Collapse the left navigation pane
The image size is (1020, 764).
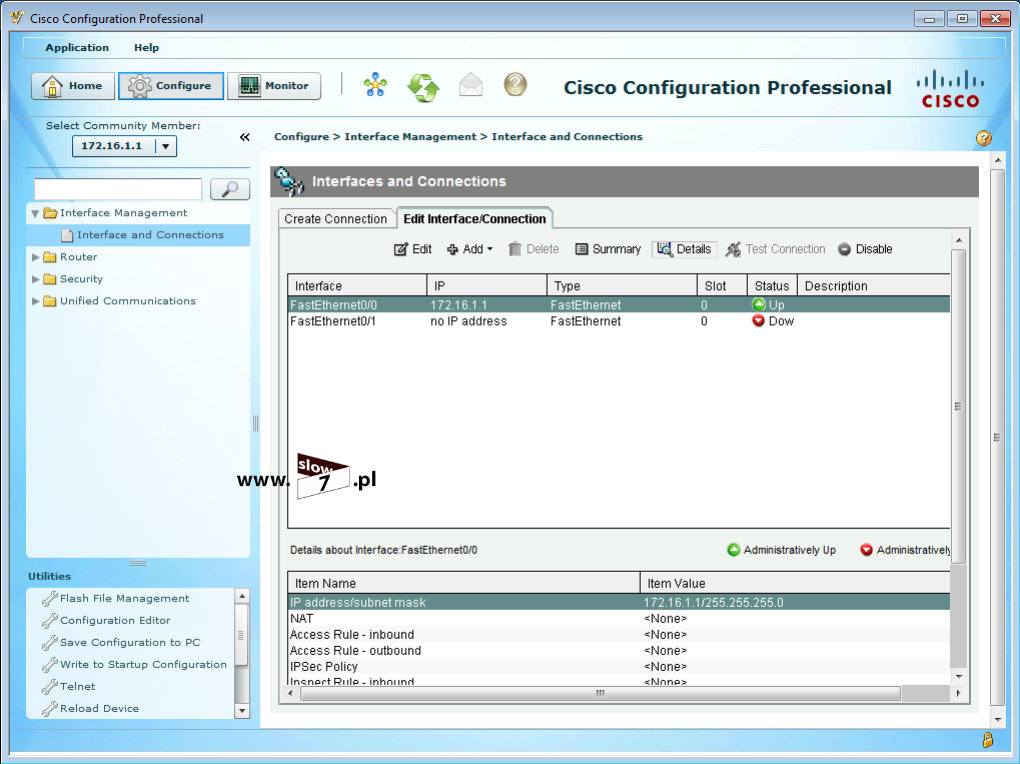coord(245,137)
